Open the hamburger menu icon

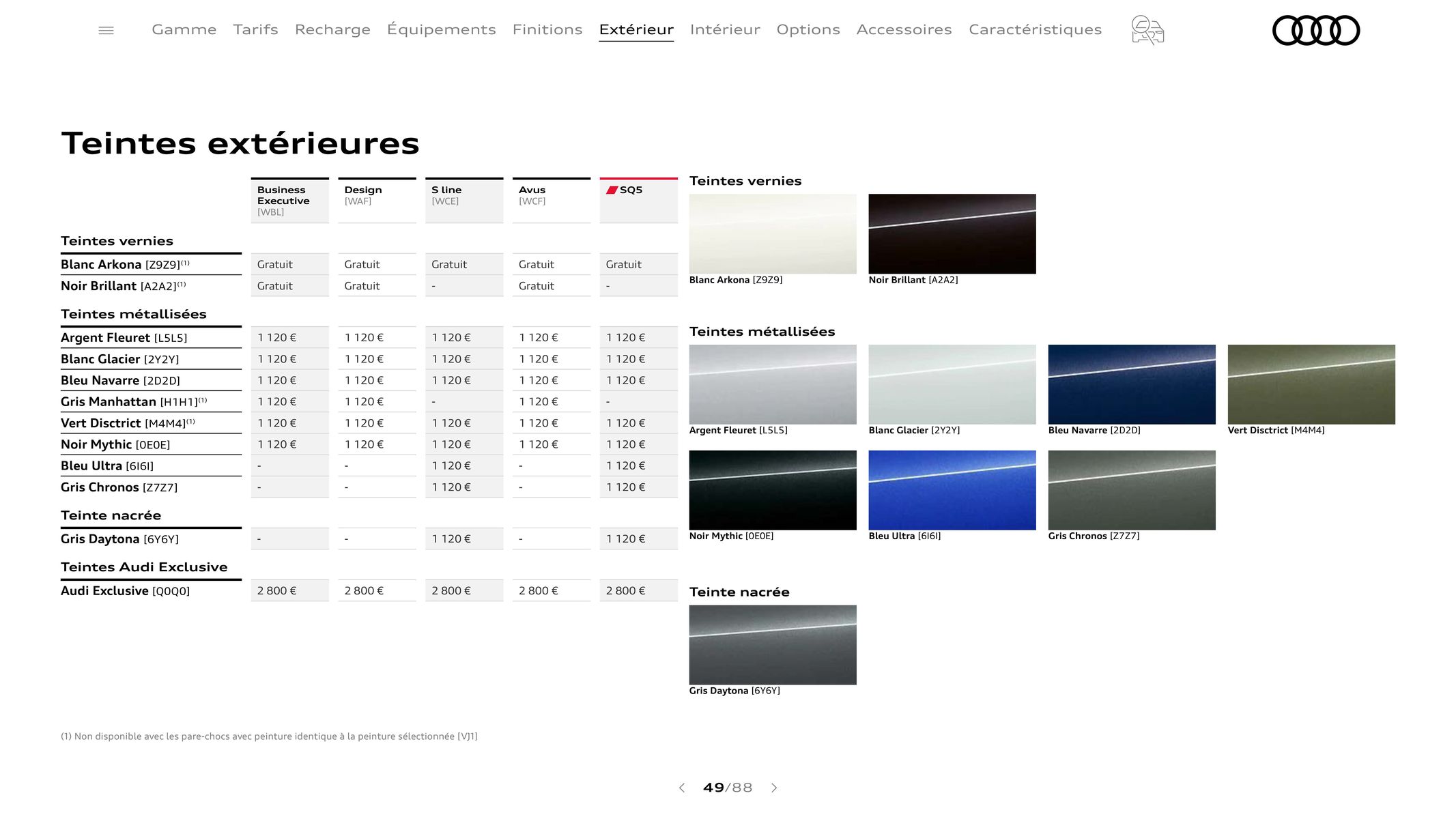[x=106, y=30]
